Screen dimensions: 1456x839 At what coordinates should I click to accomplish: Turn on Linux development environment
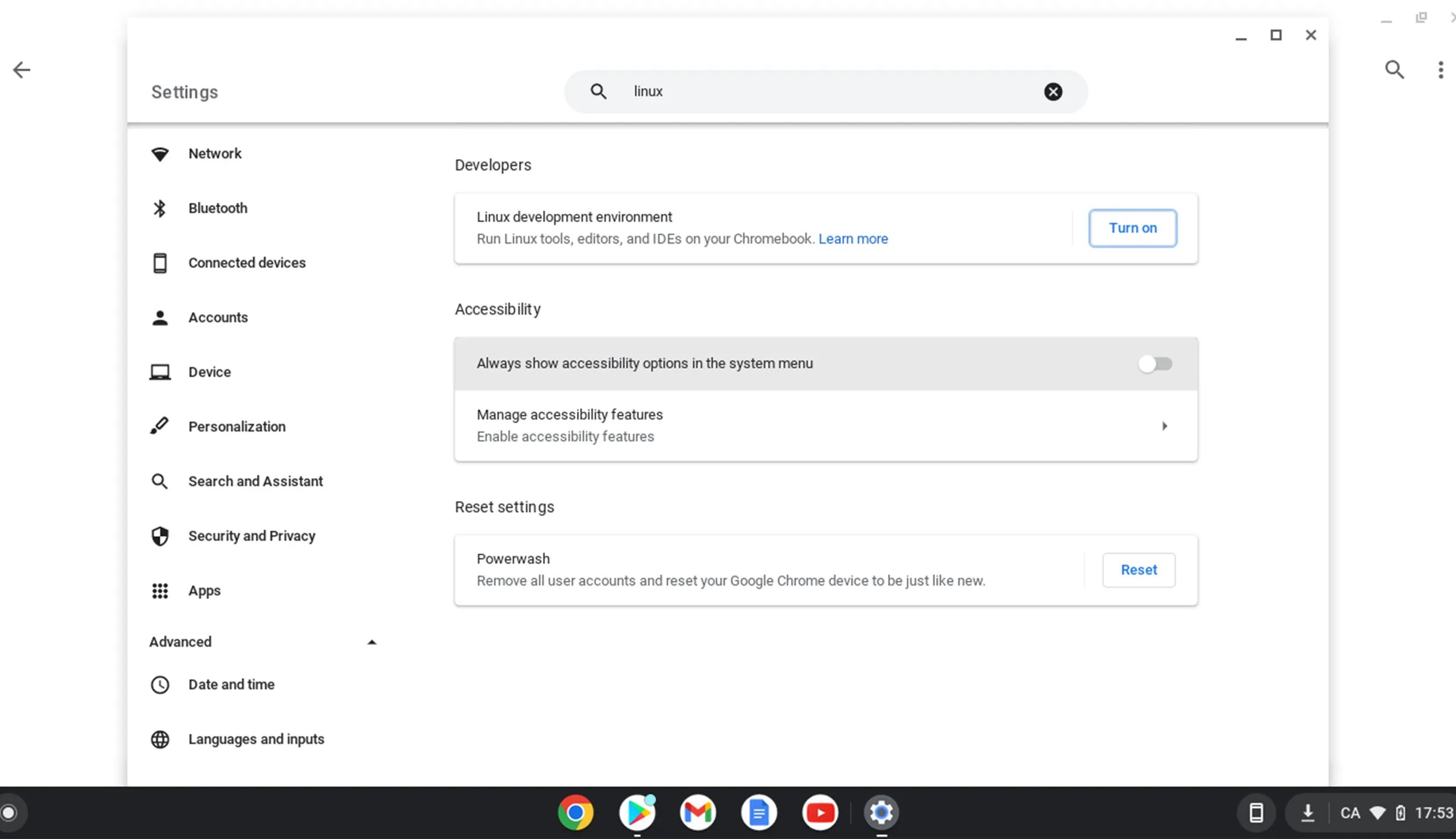pyautogui.click(x=1132, y=228)
